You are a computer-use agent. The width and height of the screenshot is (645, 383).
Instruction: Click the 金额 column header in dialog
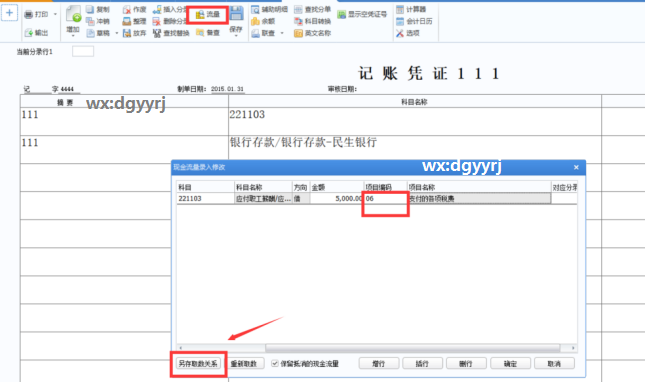click(336, 187)
